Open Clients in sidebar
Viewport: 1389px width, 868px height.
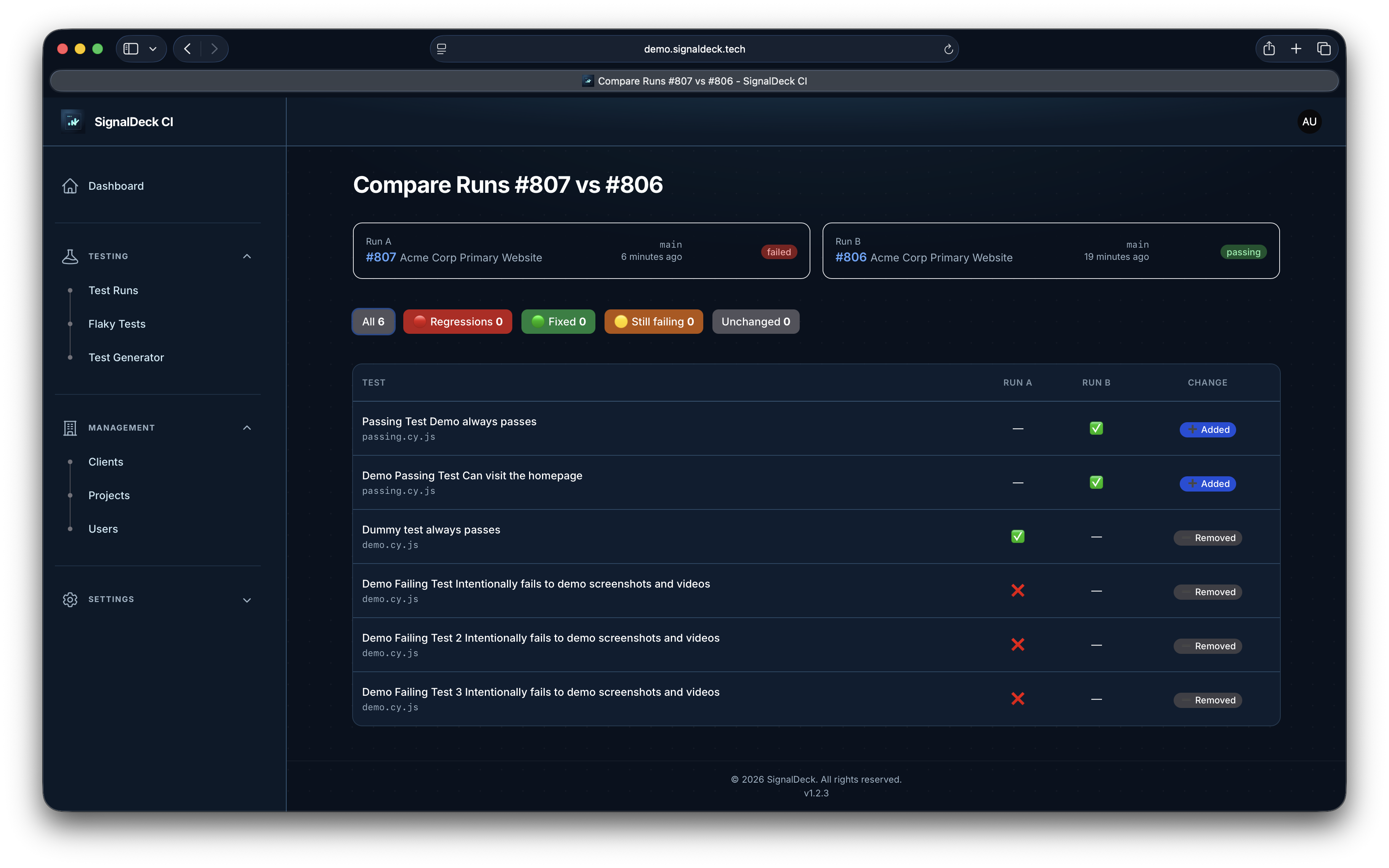click(106, 461)
